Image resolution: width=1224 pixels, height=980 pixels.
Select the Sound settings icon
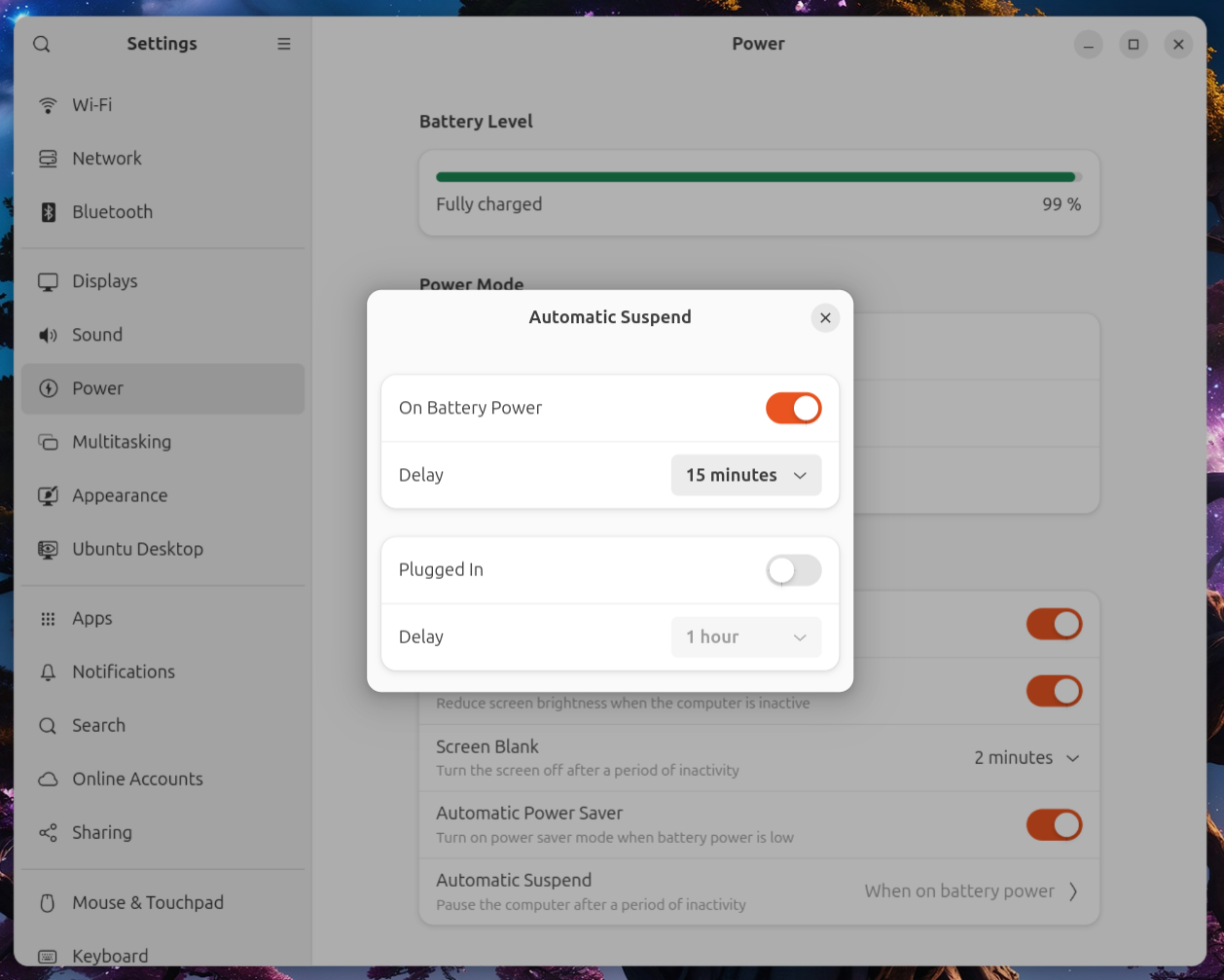(47, 334)
